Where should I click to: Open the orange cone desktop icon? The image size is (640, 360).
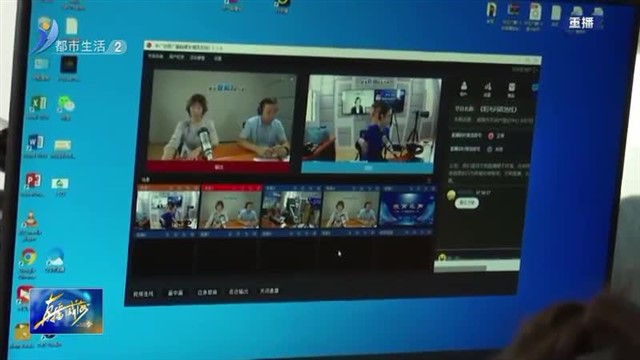(31, 220)
